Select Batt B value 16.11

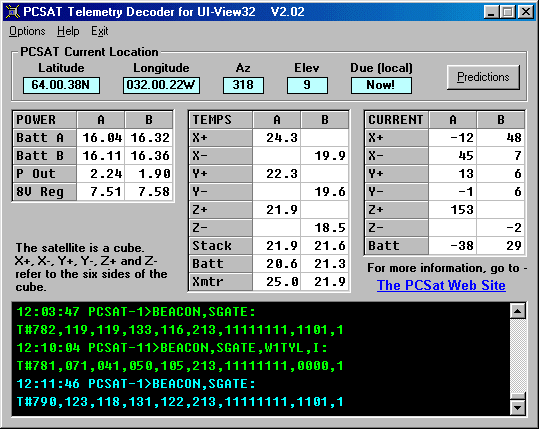point(101,156)
